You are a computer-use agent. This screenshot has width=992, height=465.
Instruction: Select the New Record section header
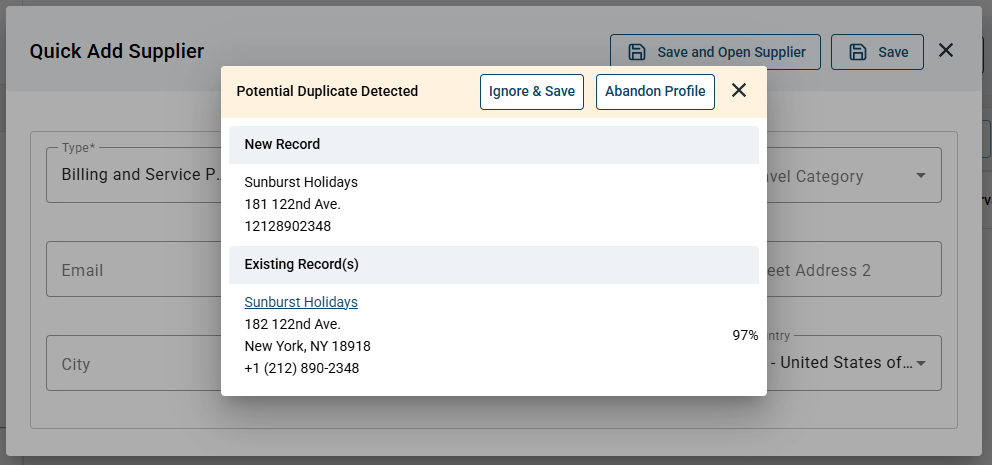(x=493, y=145)
